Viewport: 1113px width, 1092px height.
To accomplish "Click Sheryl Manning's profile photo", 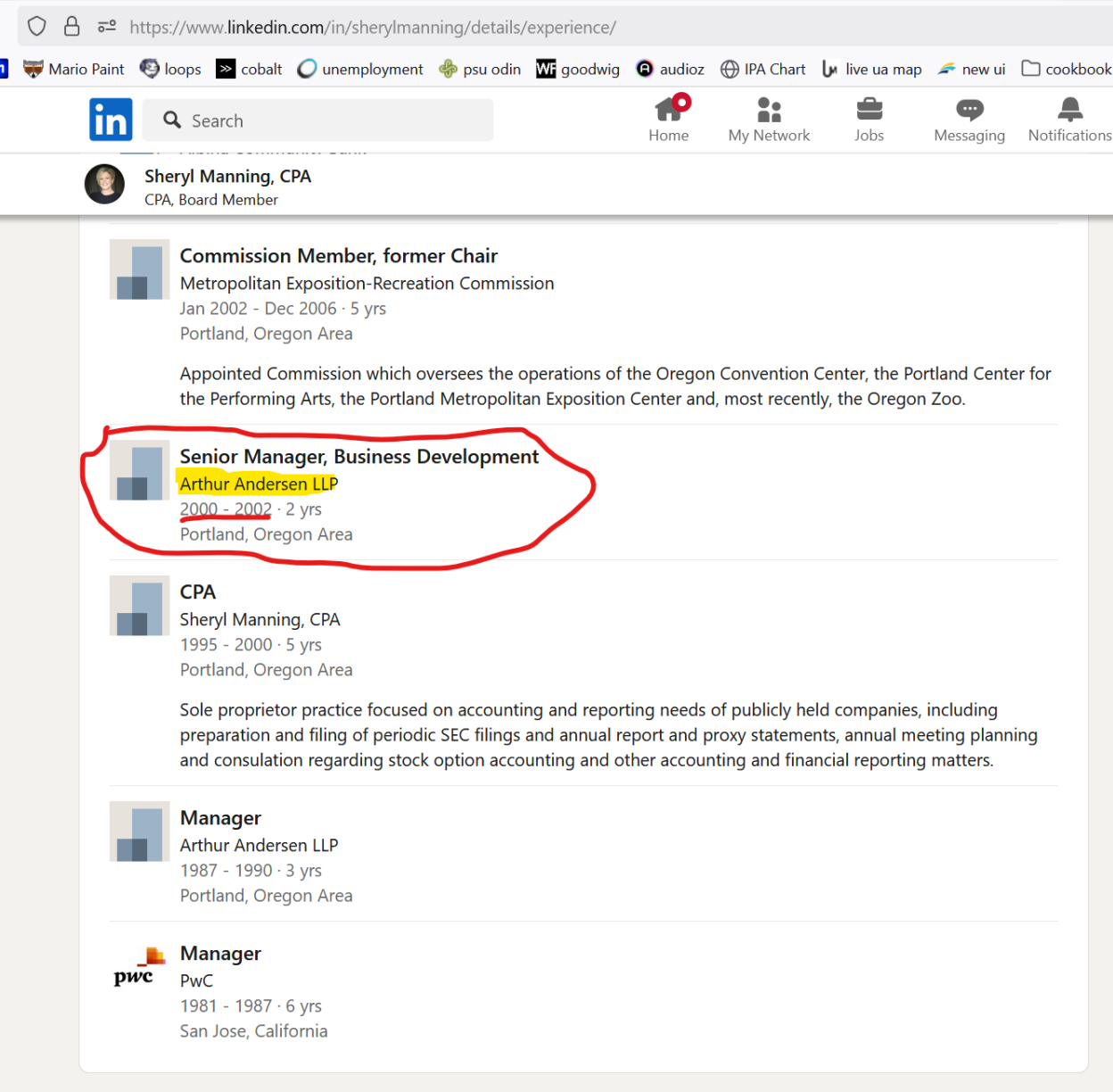I will (x=104, y=185).
